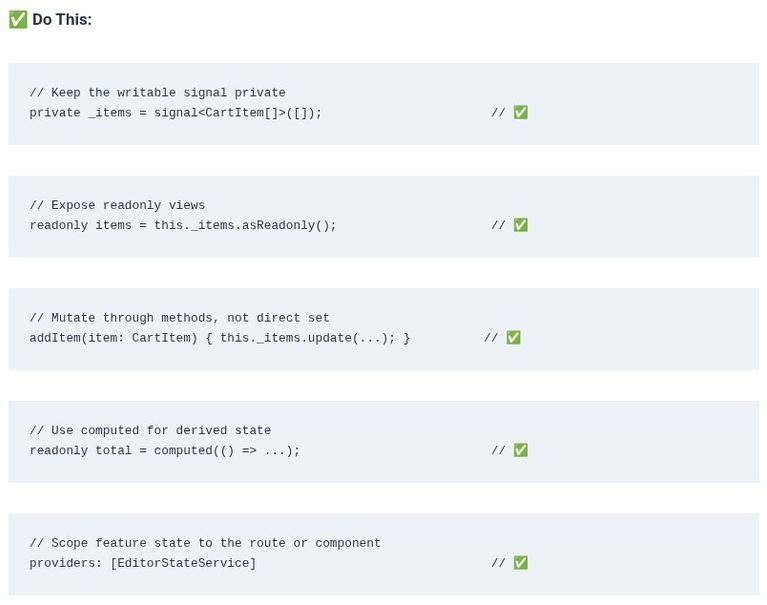The image size is (767, 605).
Task: Click the code 'readonly items = this._items.asReadonly();'
Action: (x=183, y=225)
